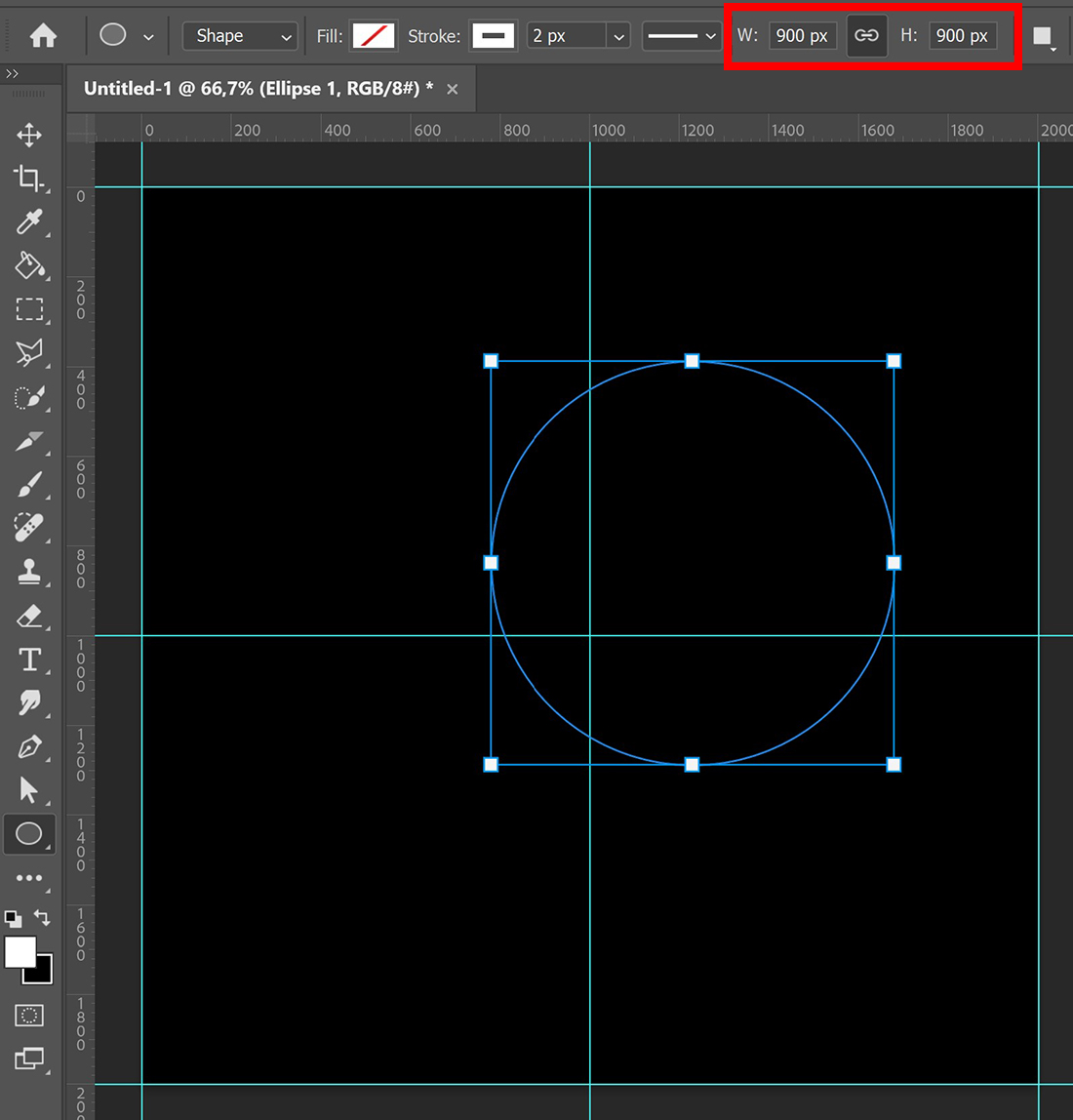Viewport: 1073px width, 1120px height.
Task: Open the stroke width dropdown arrow
Action: tap(618, 36)
